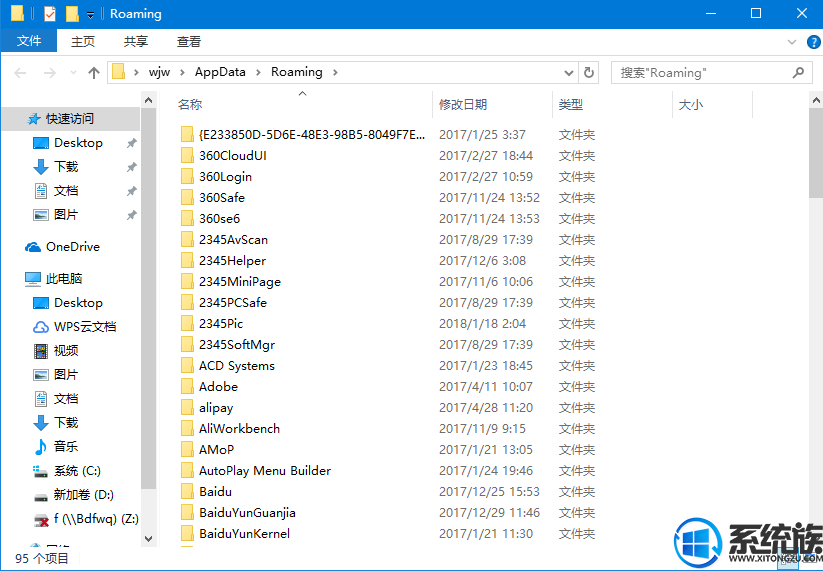Select the AutoPlay Menu Builder folder

[265, 471]
